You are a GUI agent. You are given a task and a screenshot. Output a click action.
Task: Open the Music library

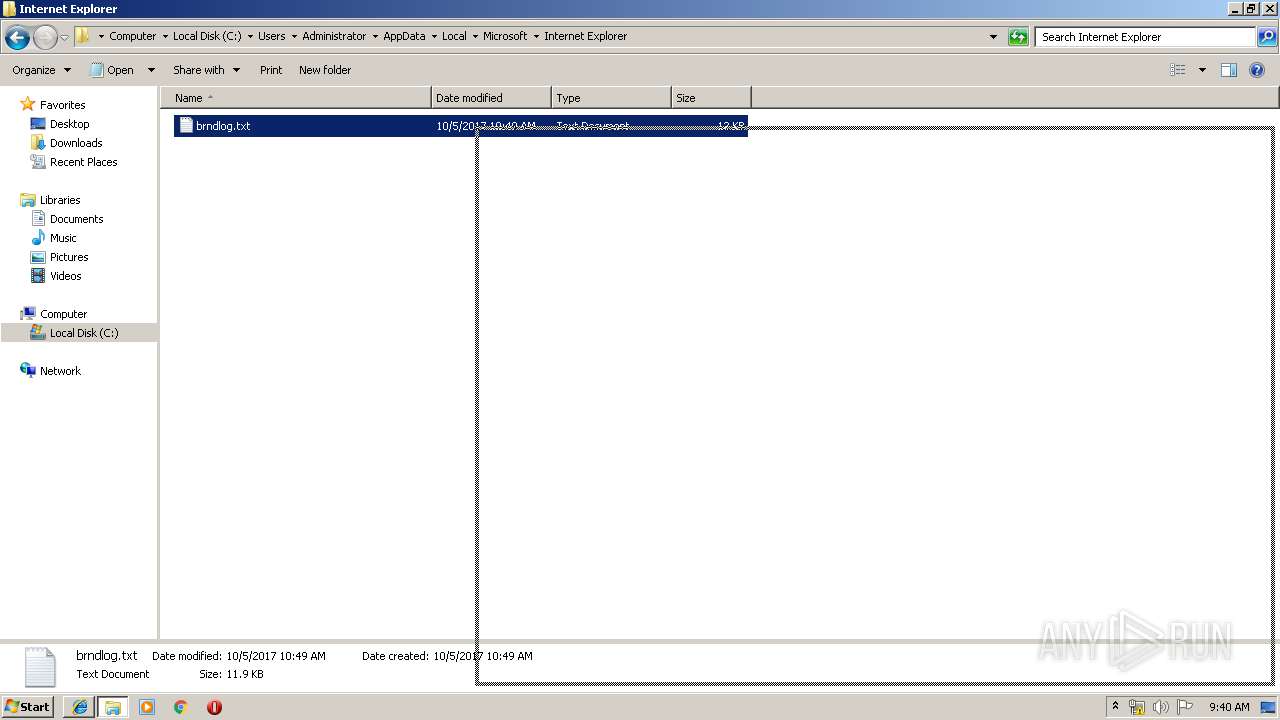(63, 238)
